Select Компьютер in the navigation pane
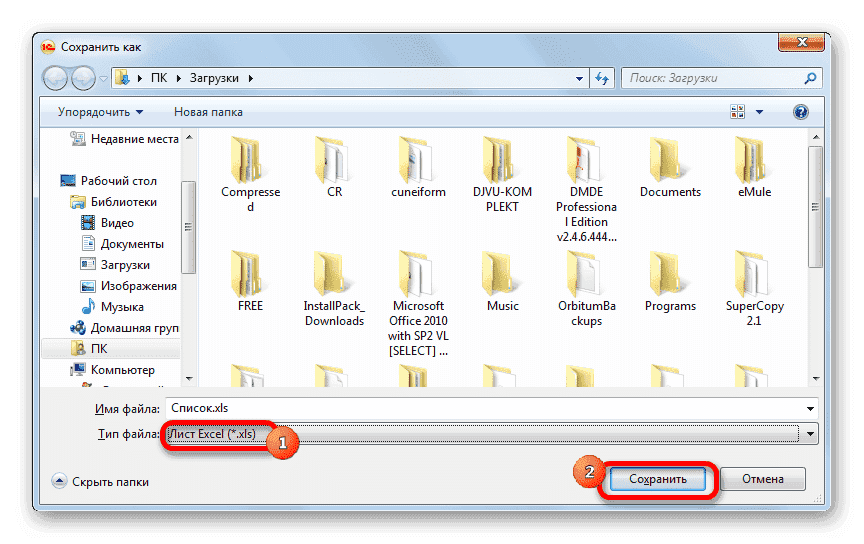 (x=112, y=369)
